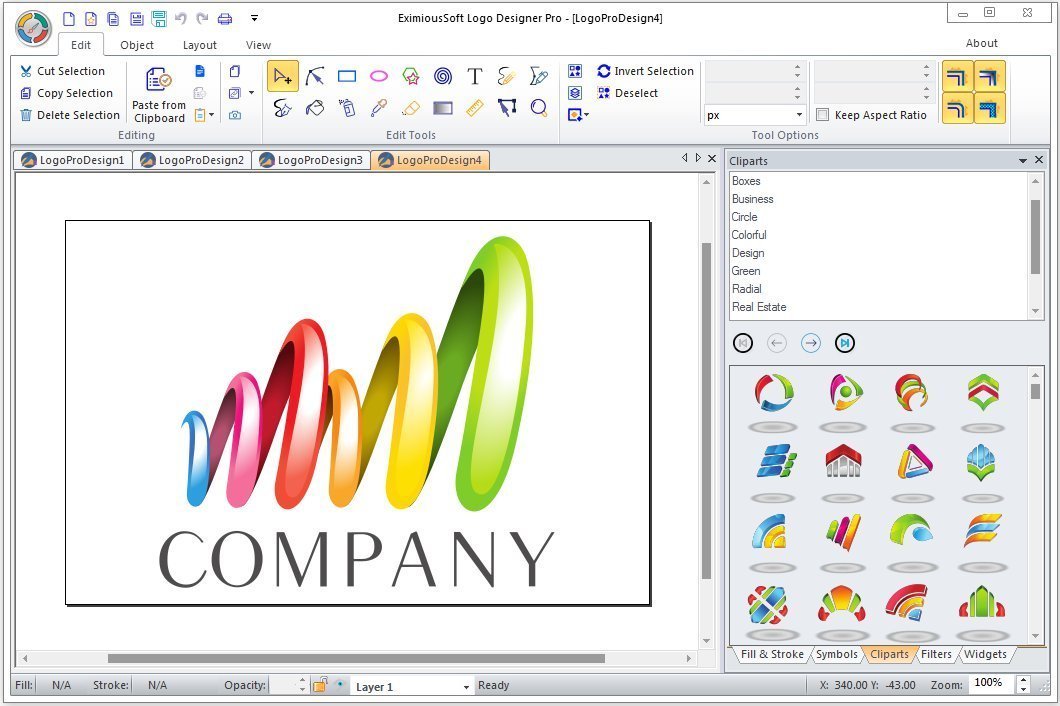Viewport: 1060px width, 706px height.
Task: Choose the node edit tool
Action: pos(314,76)
